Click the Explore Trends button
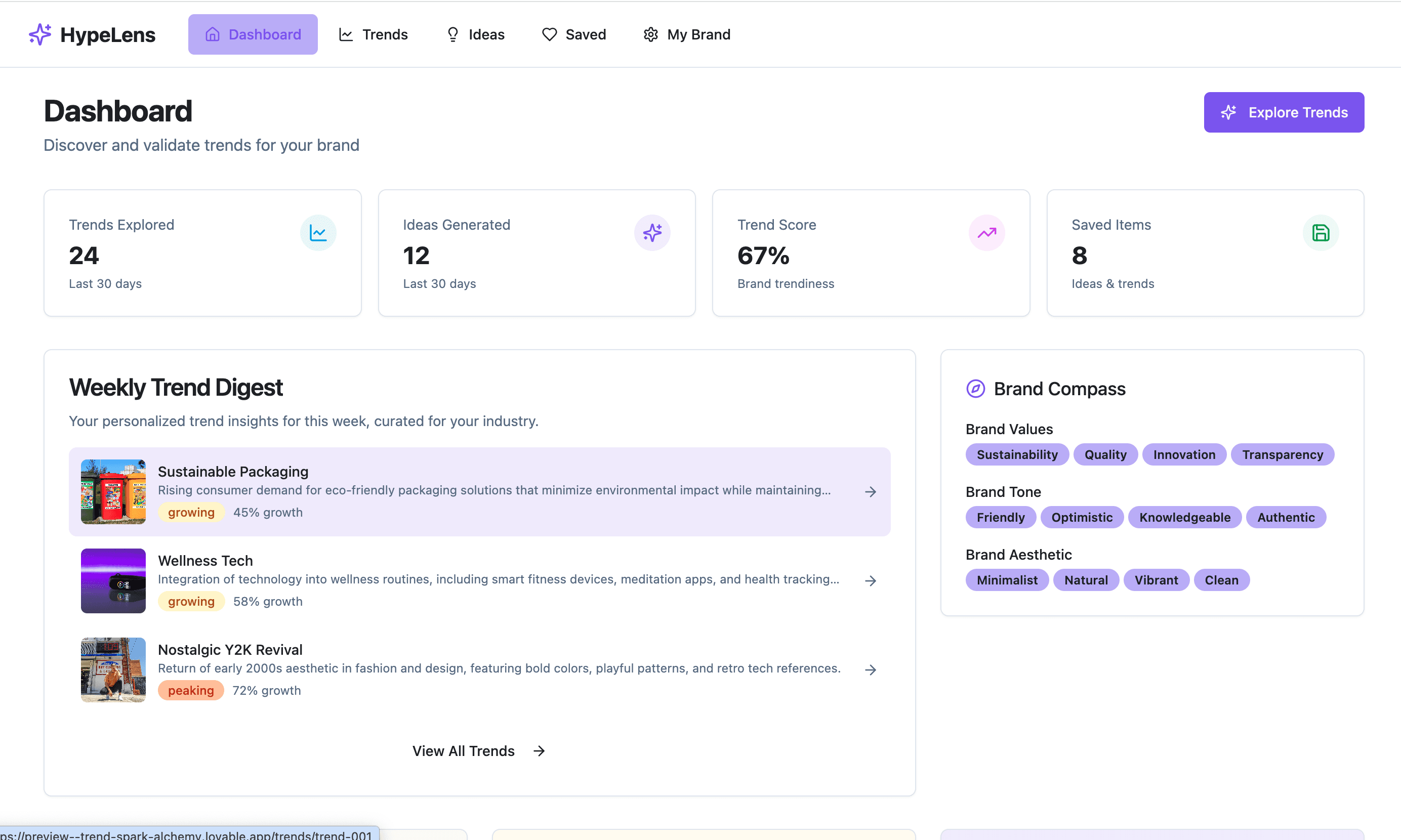This screenshot has width=1401, height=840. point(1284,112)
